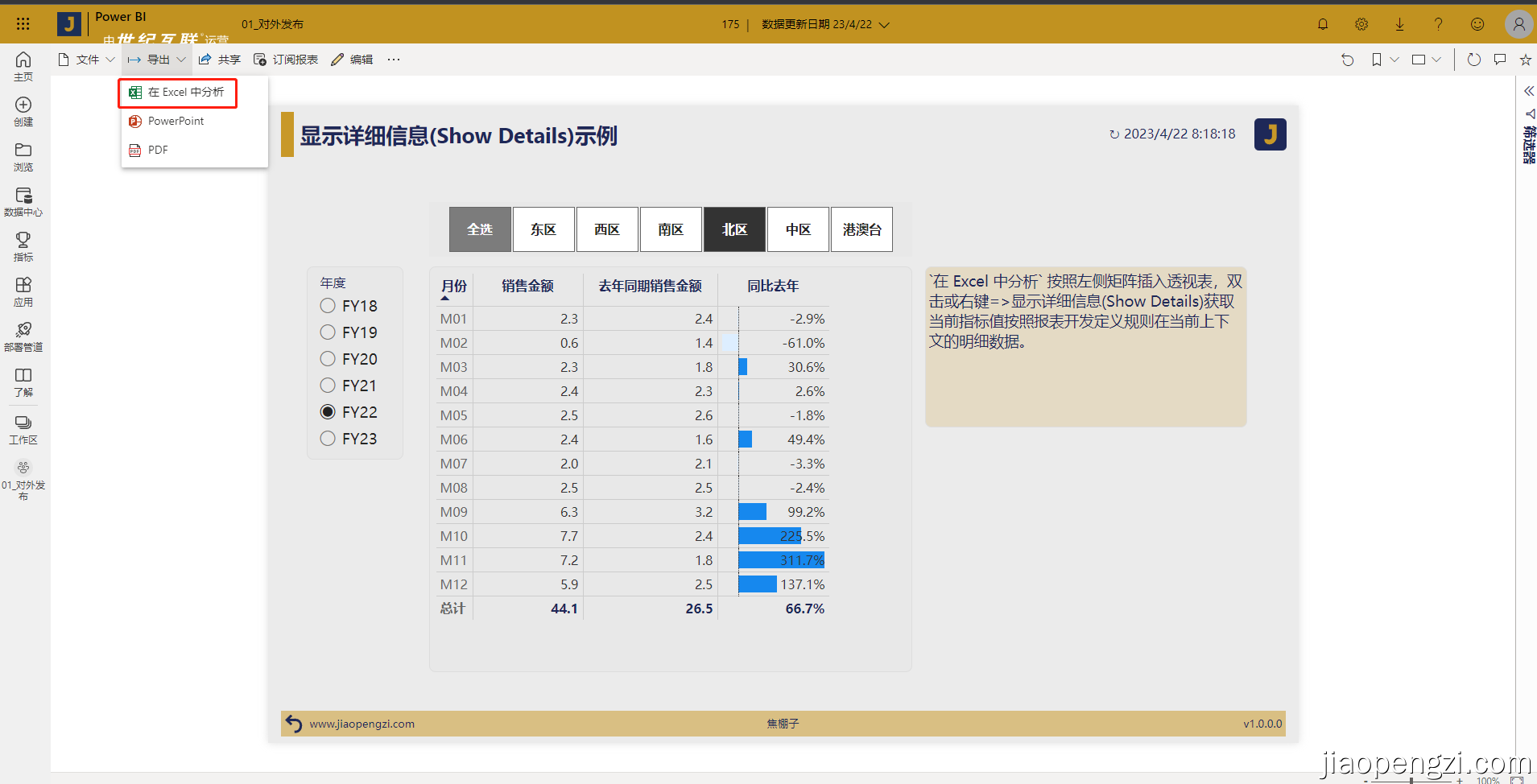Open Workspaces (工作区) in sidebar
This screenshot has height=784, width=1537.
click(x=23, y=429)
